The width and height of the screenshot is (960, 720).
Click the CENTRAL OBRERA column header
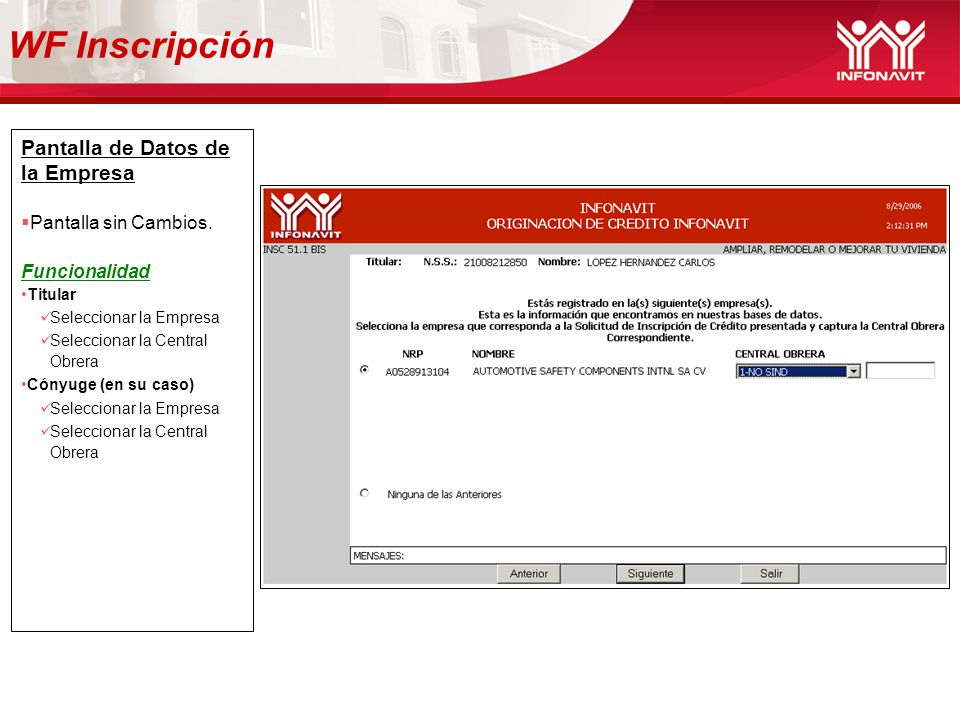click(779, 354)
